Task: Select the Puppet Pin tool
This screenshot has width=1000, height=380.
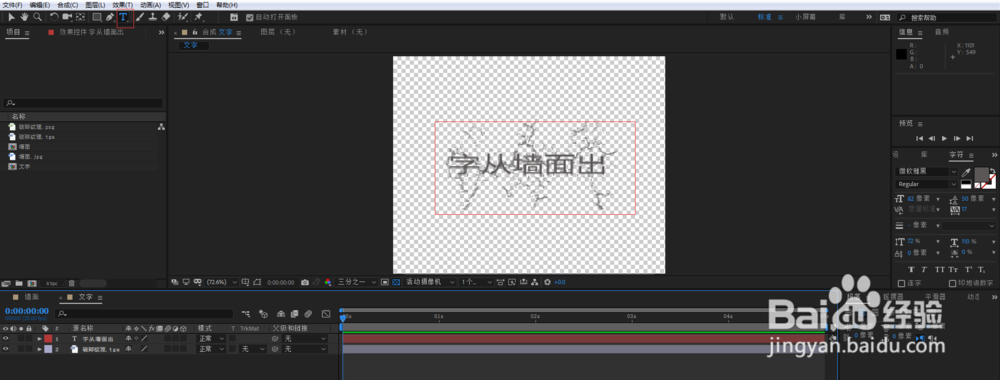Action: (198, 17)
